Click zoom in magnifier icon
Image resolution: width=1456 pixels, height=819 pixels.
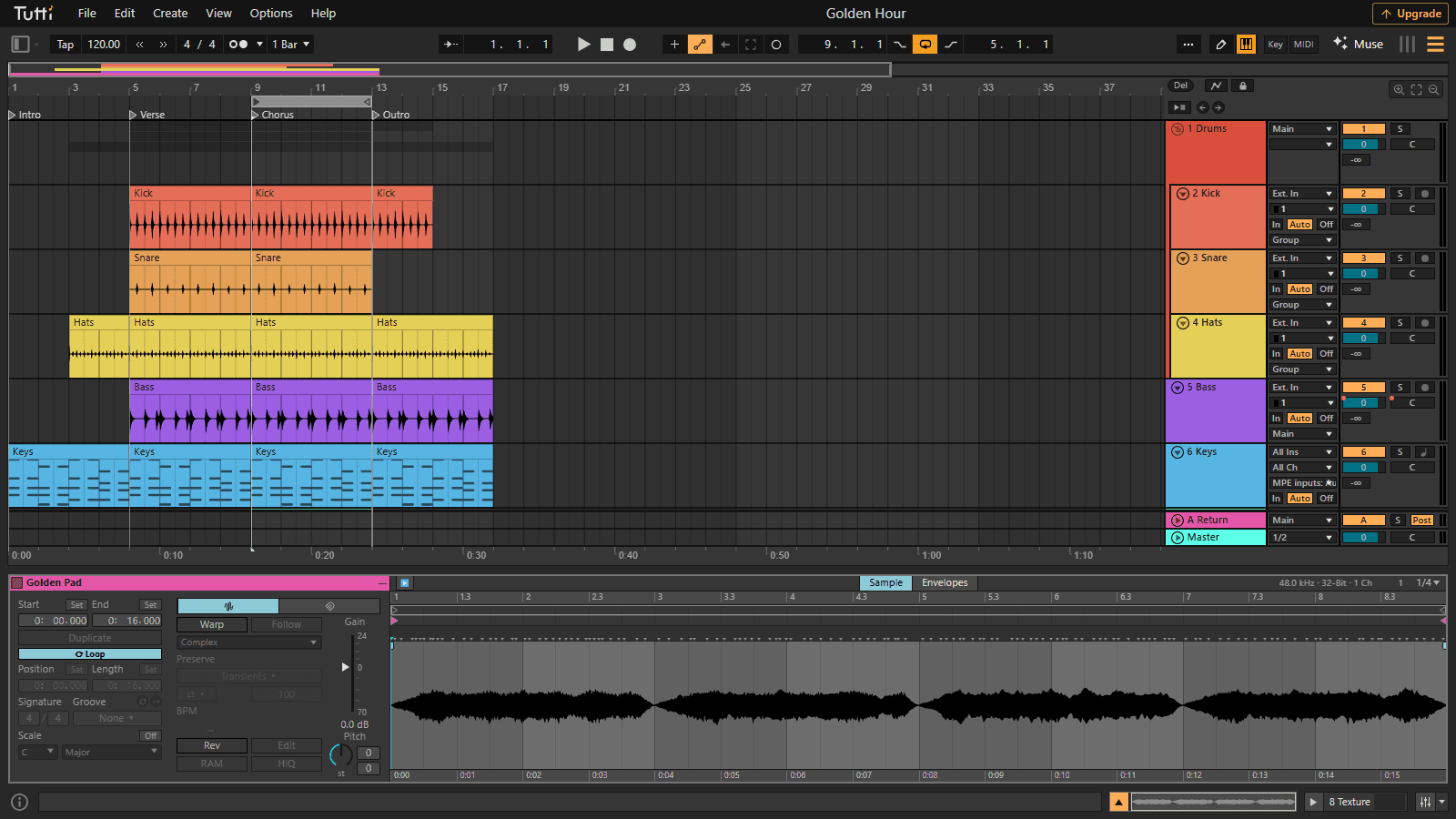[1399, 89]
